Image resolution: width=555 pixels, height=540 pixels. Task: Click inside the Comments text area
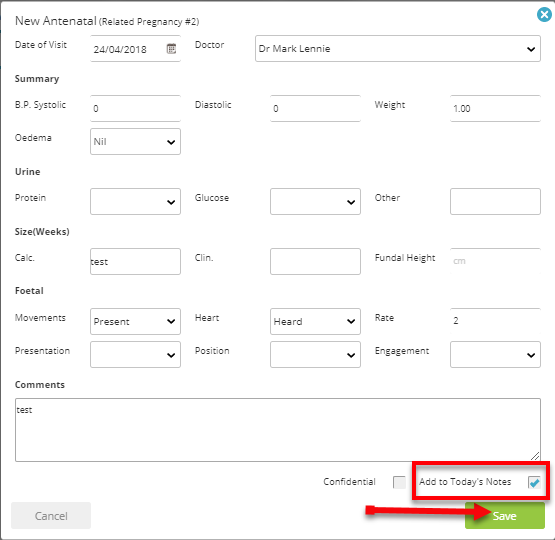[x=278, y=430]
